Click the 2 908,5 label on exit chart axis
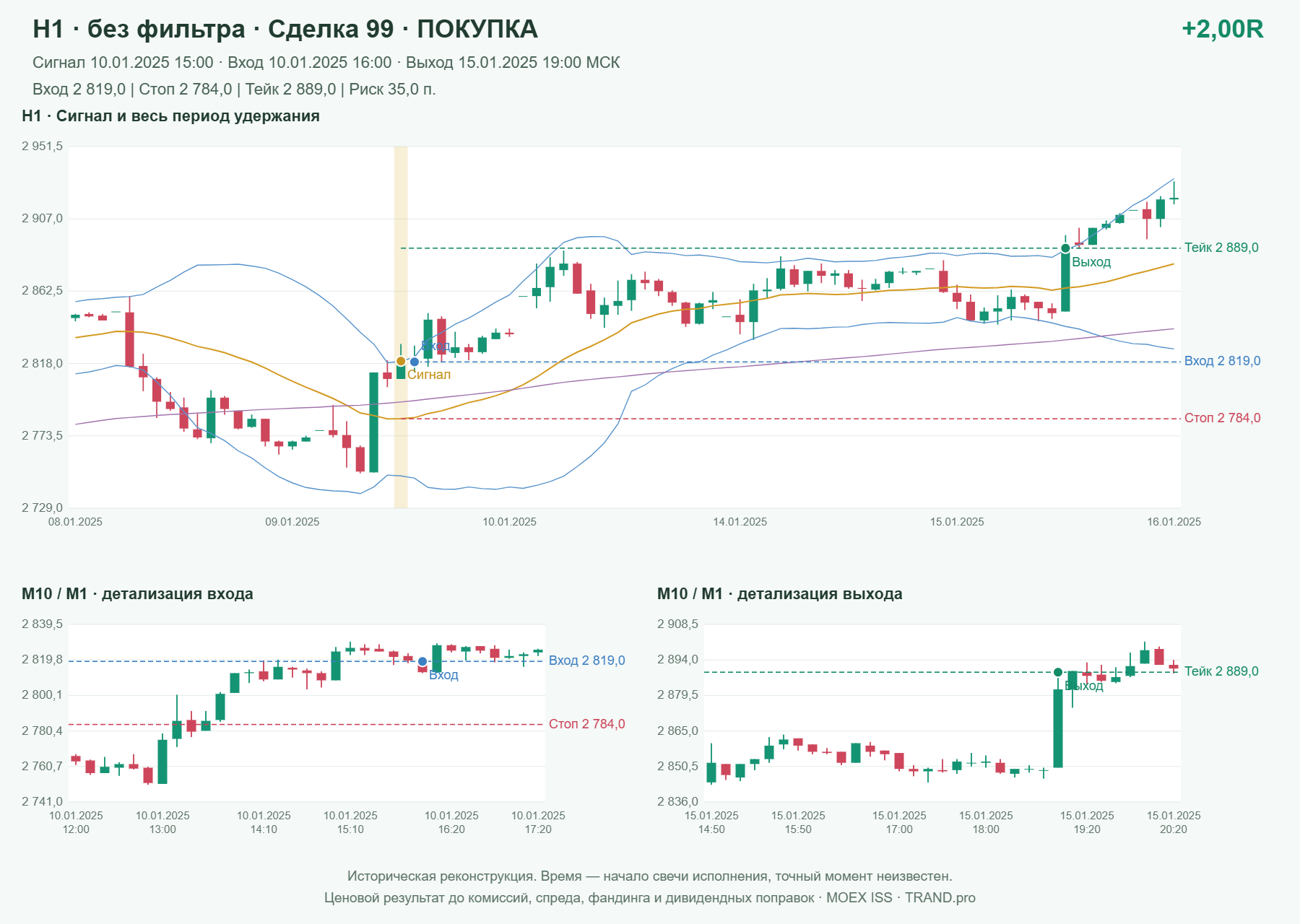The image size is (1300, 924). (x=677, y=624)
